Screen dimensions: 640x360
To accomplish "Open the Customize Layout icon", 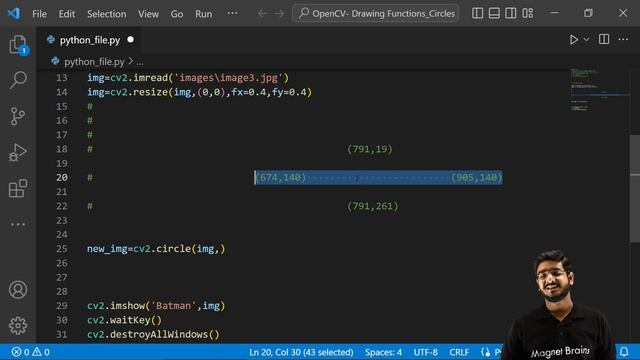I will click(x=528, y=13).
